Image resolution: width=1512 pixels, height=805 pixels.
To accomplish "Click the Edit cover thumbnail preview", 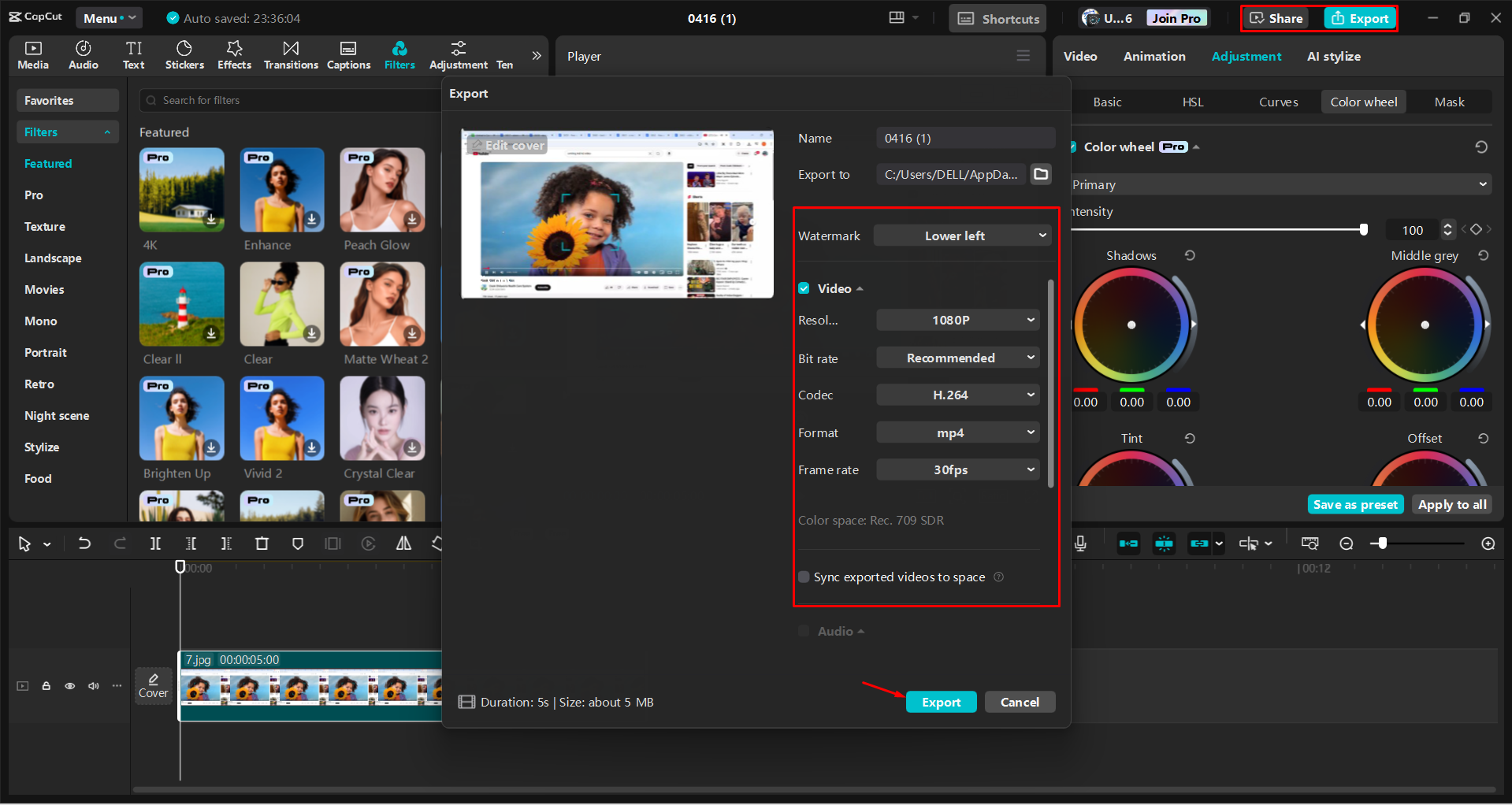I will 617,213.
